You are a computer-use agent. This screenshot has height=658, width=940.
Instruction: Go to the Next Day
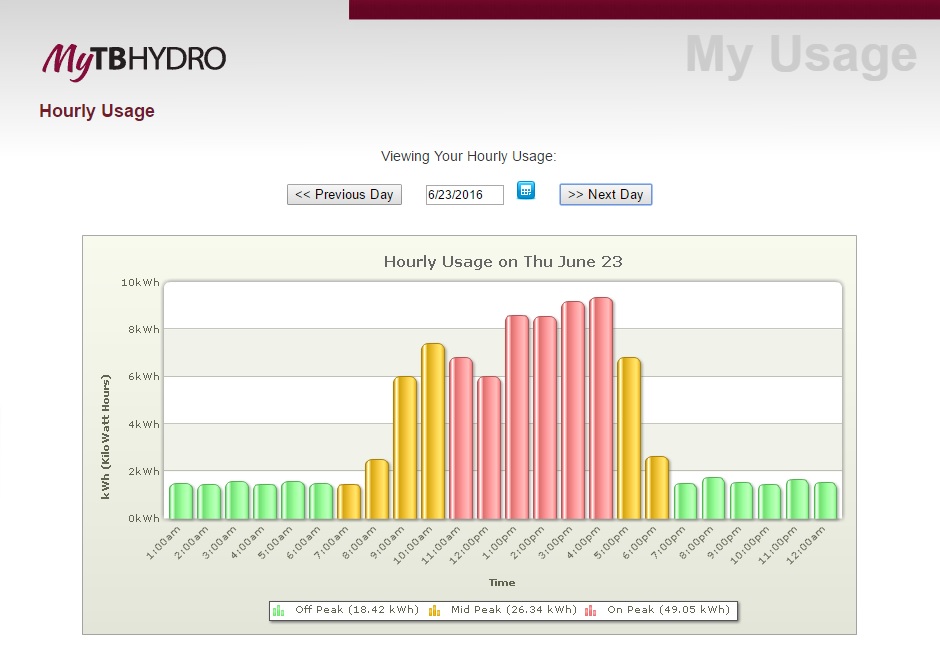(605, 195)
